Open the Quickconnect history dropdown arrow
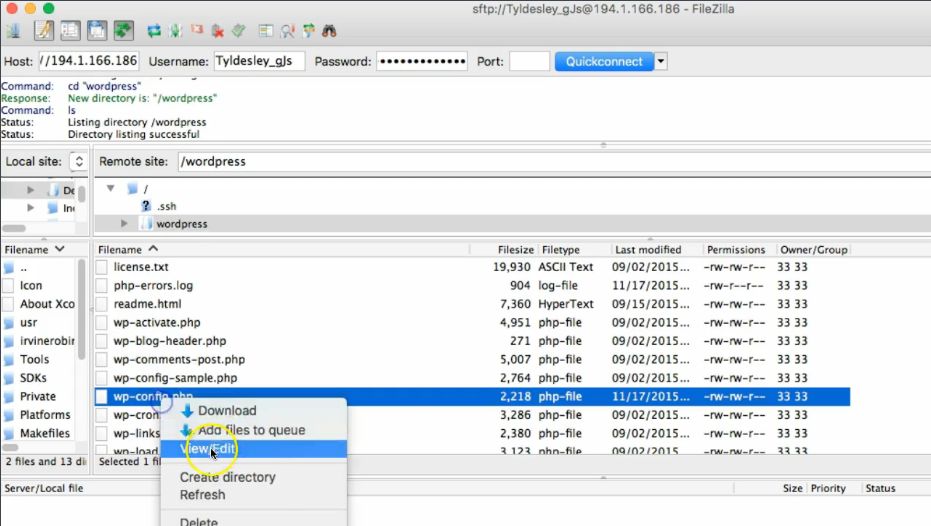Viewport: 931px width, 526px height. click(x=660, y=61)
